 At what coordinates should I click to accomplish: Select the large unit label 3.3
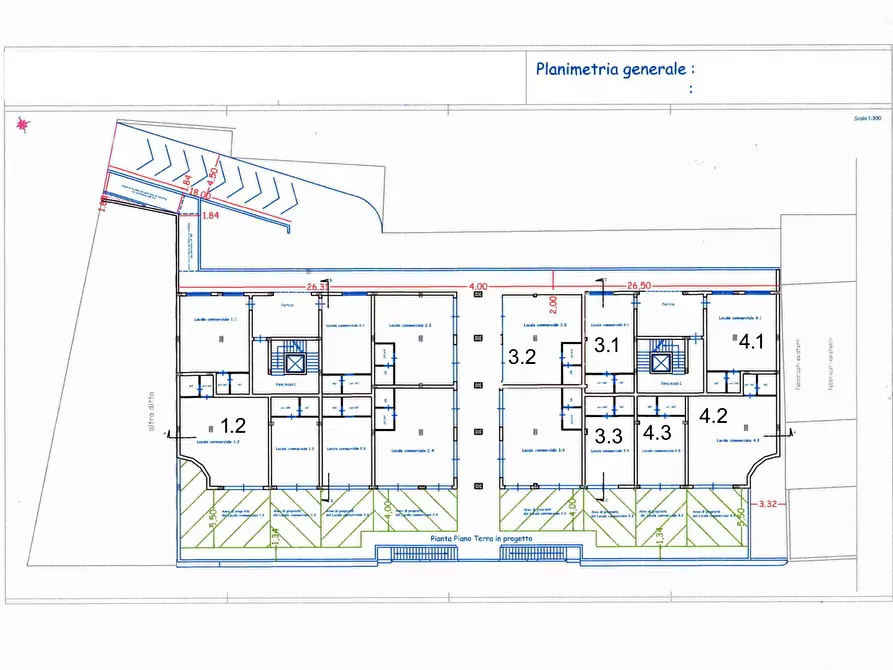[608, 436]
